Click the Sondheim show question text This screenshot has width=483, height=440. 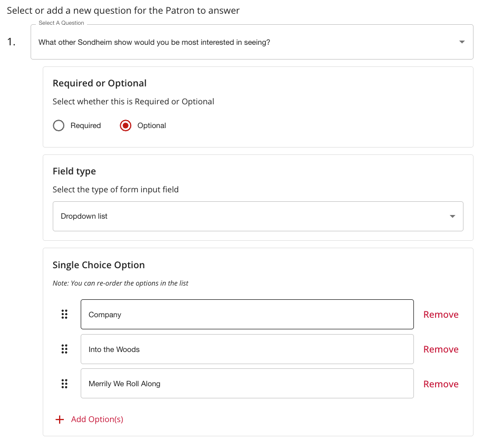point(154,42)
